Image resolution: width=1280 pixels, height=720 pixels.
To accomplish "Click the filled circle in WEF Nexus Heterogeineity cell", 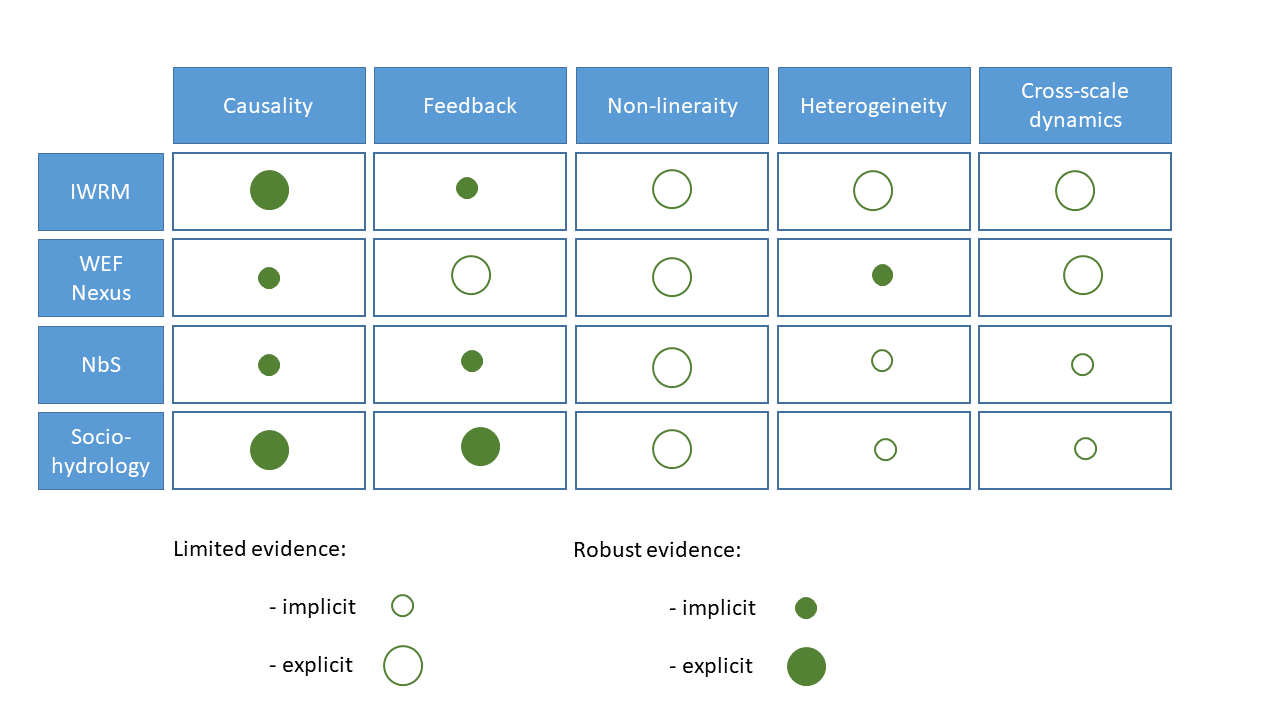I will pos(882,275).
